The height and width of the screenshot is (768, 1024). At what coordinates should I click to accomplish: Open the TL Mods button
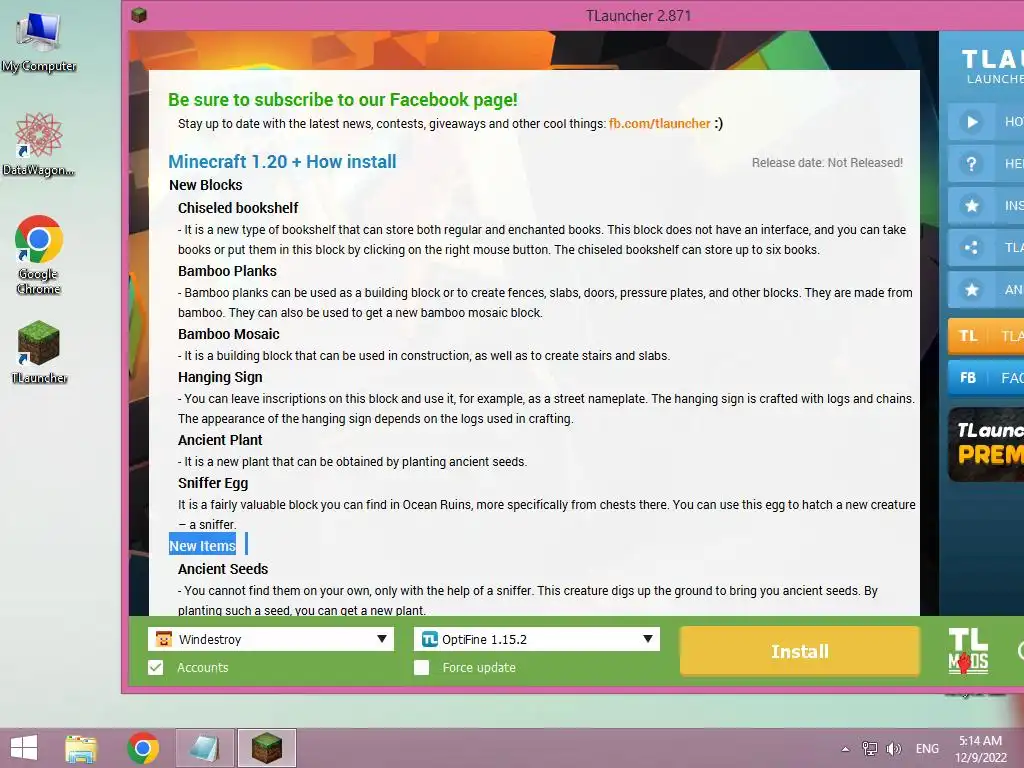pos(968,651)
